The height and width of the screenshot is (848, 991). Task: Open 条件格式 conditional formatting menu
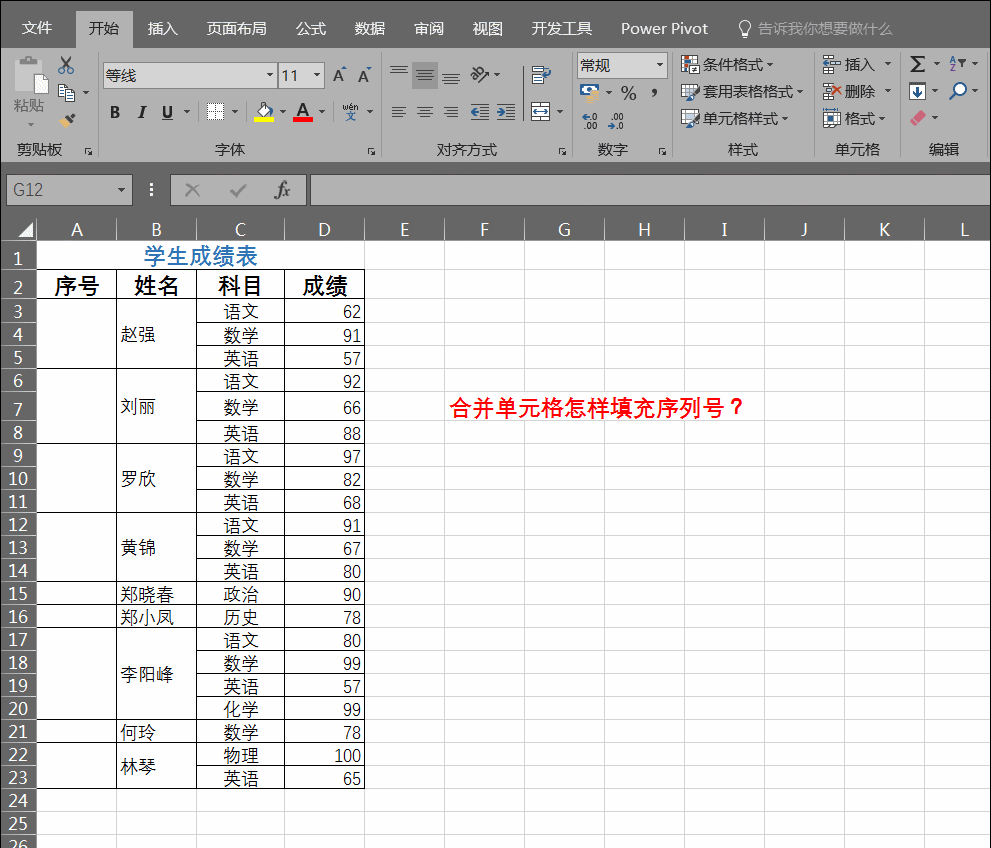tap(727, 64)
